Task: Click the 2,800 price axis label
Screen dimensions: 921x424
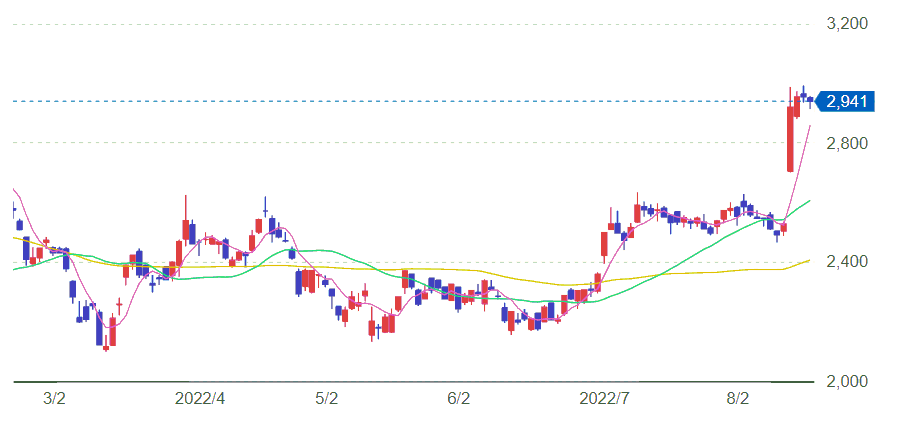Action: [x=847, y=143]
